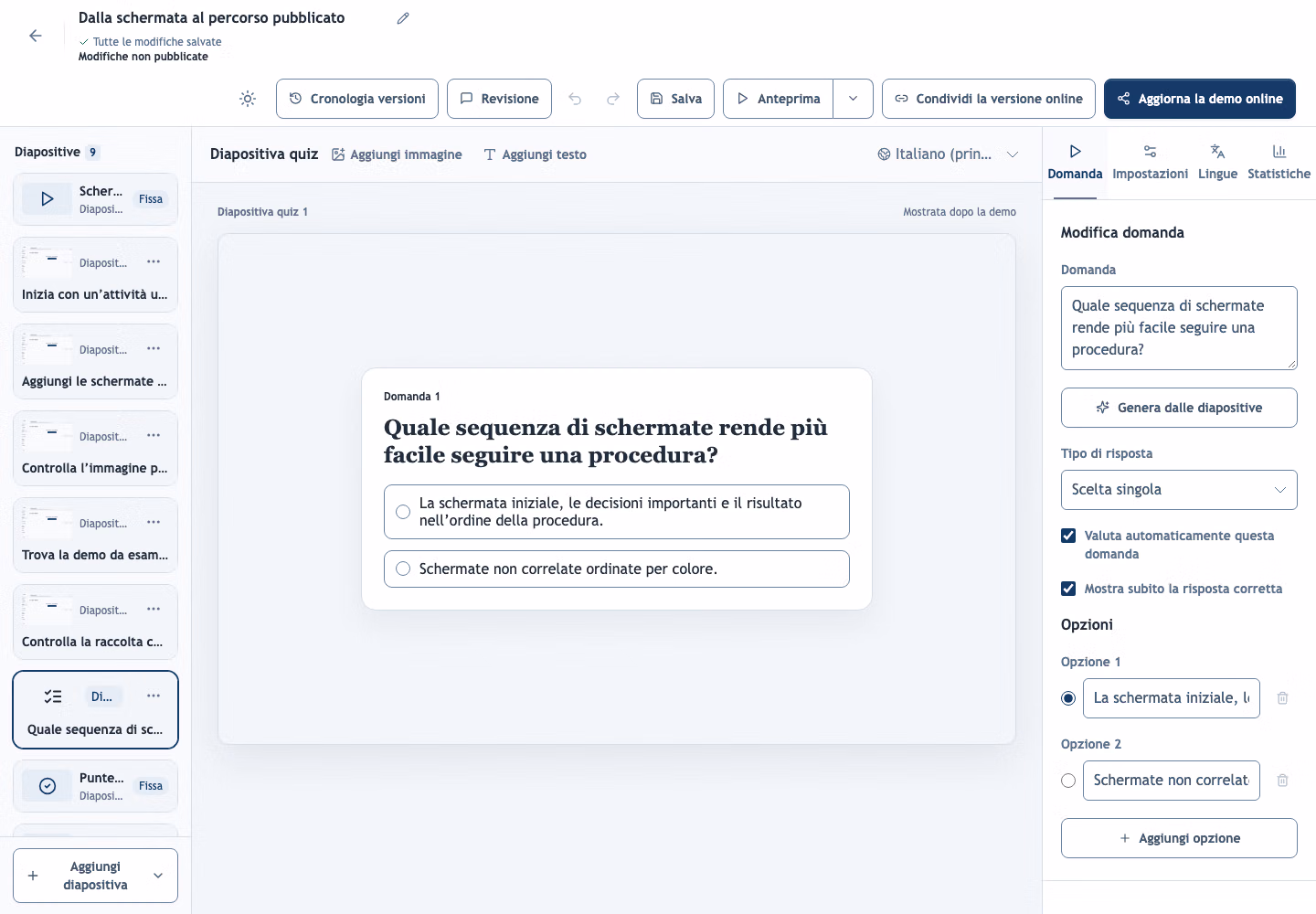The width and height of the screenshot is (1316, 914).
Task: Open more options for Controlla la raccolta slide
Action: point(154,610)
